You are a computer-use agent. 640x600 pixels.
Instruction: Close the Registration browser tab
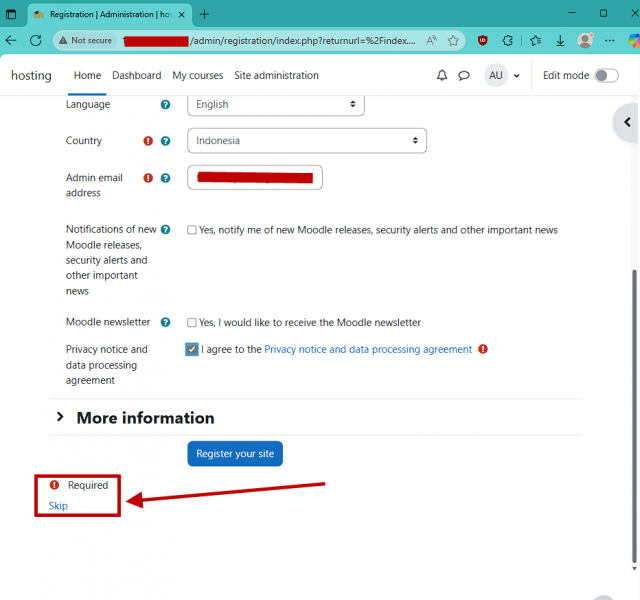point(182,15)
